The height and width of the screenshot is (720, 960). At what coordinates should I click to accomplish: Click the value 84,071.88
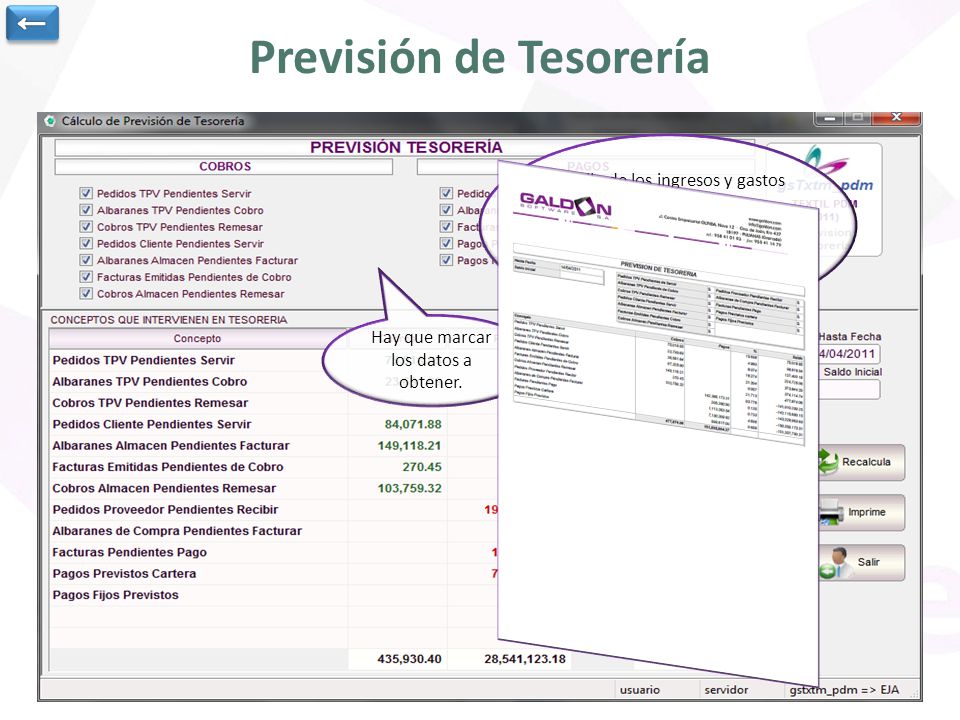[413, 424]
